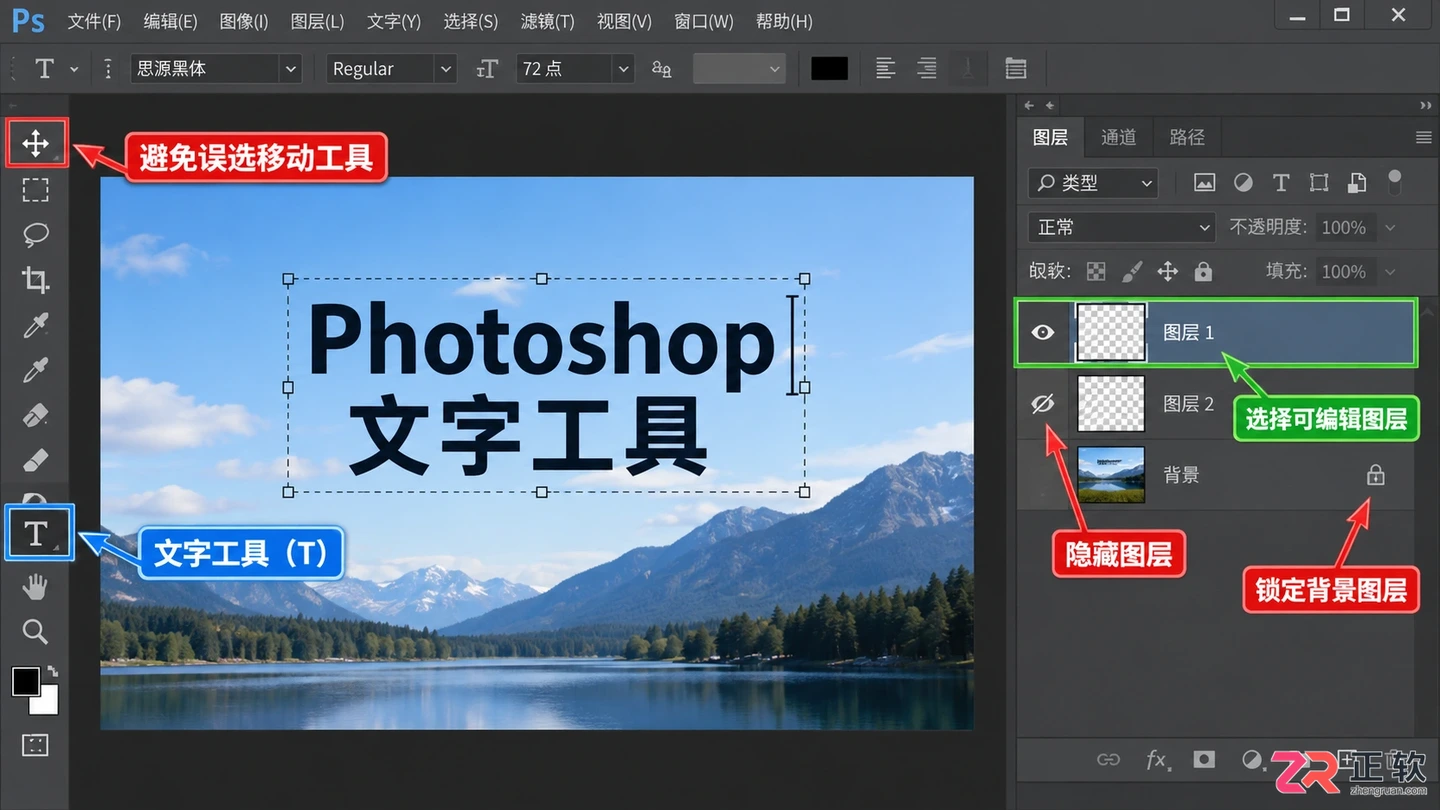Open the character panel icon in the options bar
Image resolution: width=1440 pixels, height=810 pixels.
click(x=1016, y=68)
